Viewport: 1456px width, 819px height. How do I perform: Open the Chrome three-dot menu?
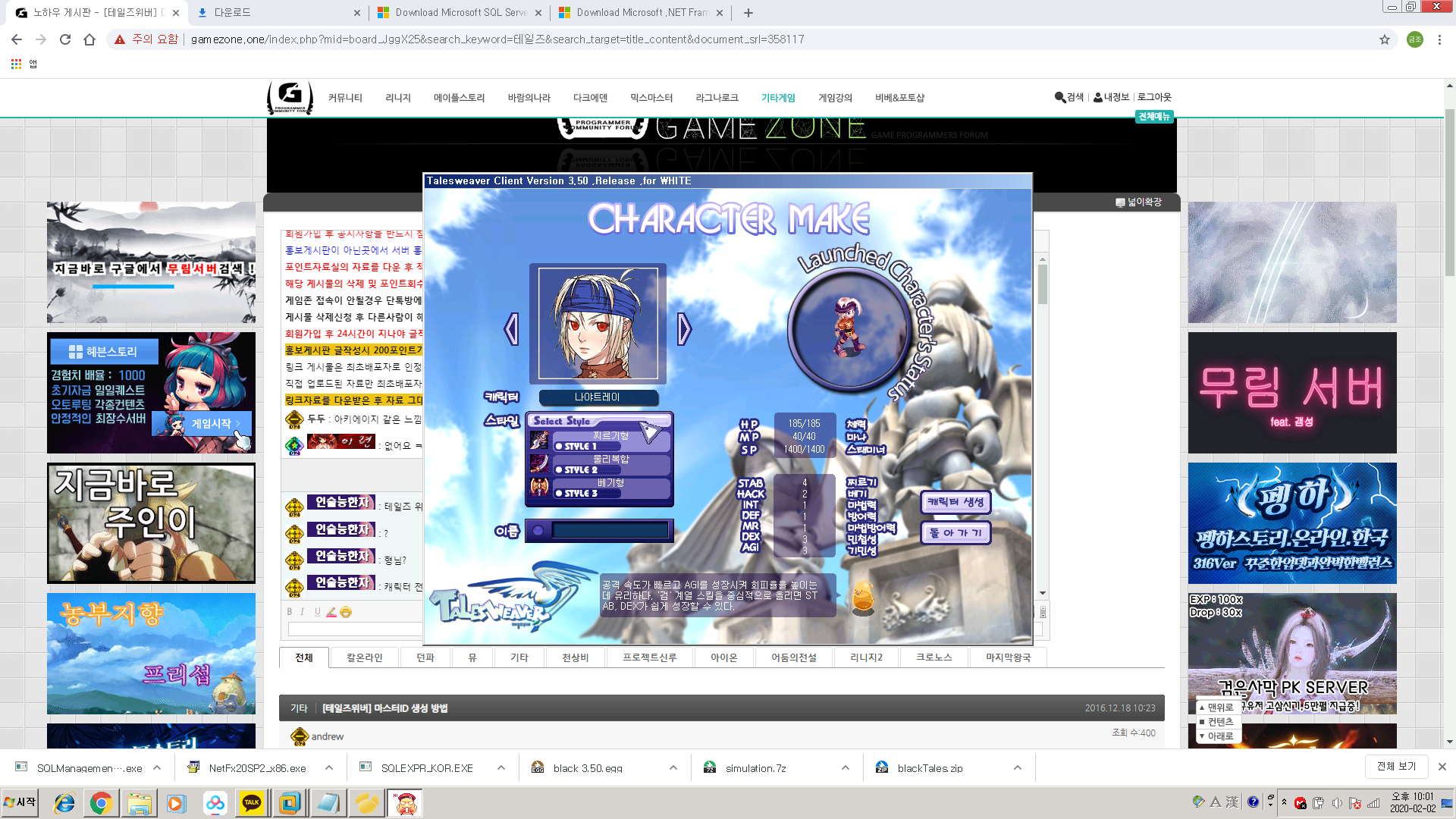pyautogui.click(x=1439, y=39)
